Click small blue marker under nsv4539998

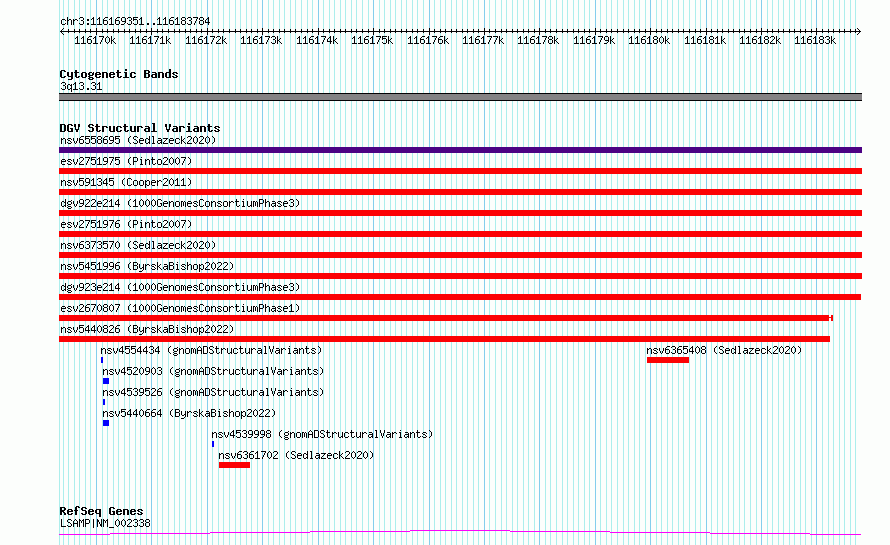213,444
